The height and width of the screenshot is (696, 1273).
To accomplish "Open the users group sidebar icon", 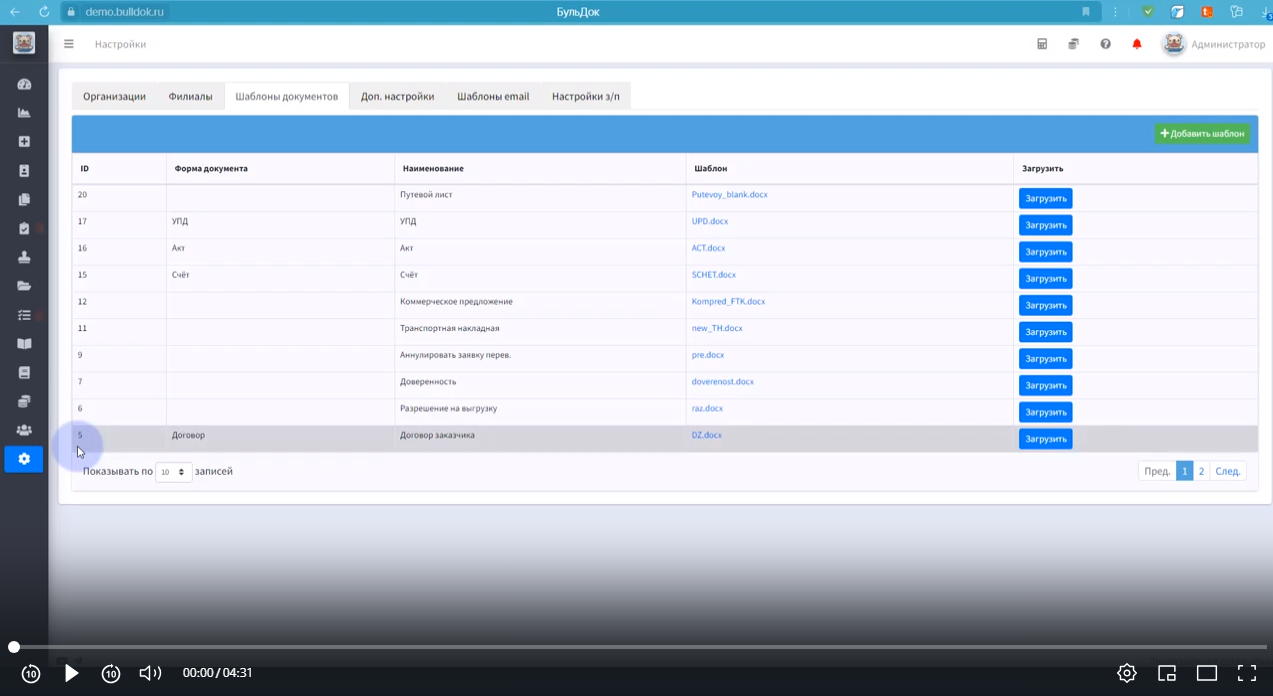I will point(24,430).
